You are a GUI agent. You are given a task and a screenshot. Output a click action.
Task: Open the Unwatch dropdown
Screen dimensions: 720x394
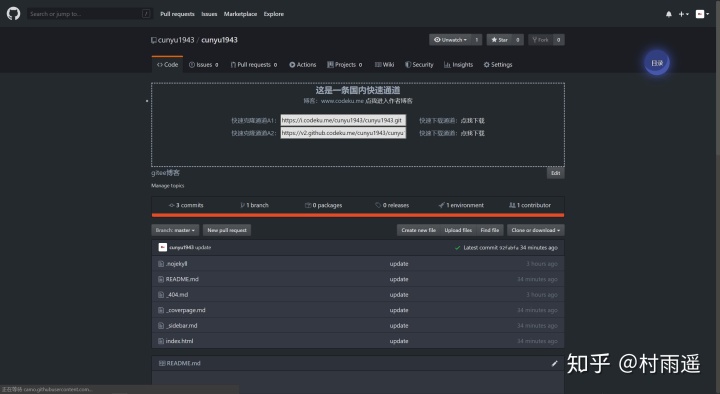tap(450, 40)
